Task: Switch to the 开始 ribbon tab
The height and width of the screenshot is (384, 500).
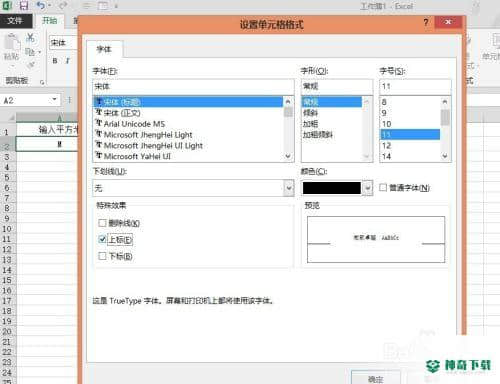Action: (50, 21)
